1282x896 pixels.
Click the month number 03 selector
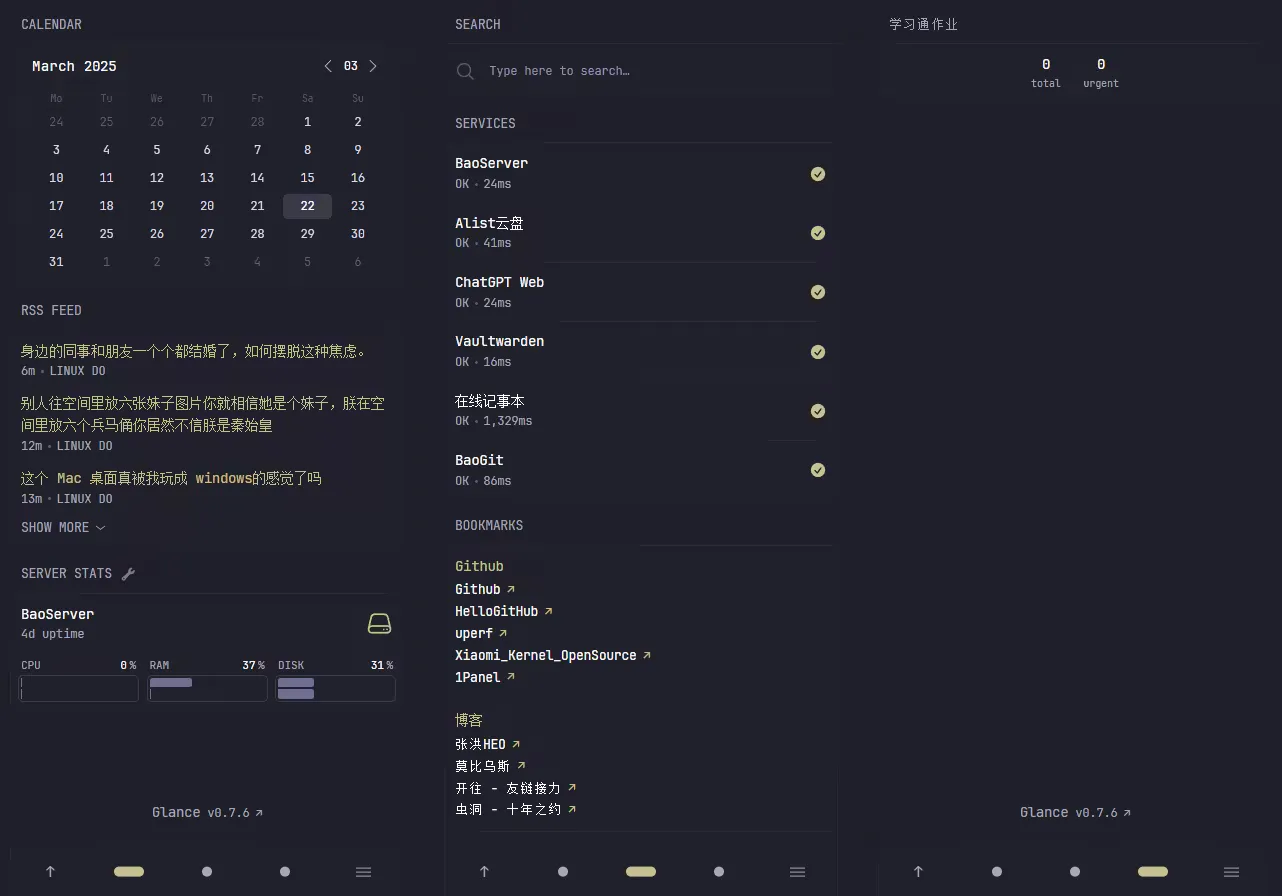coord(351,66)
